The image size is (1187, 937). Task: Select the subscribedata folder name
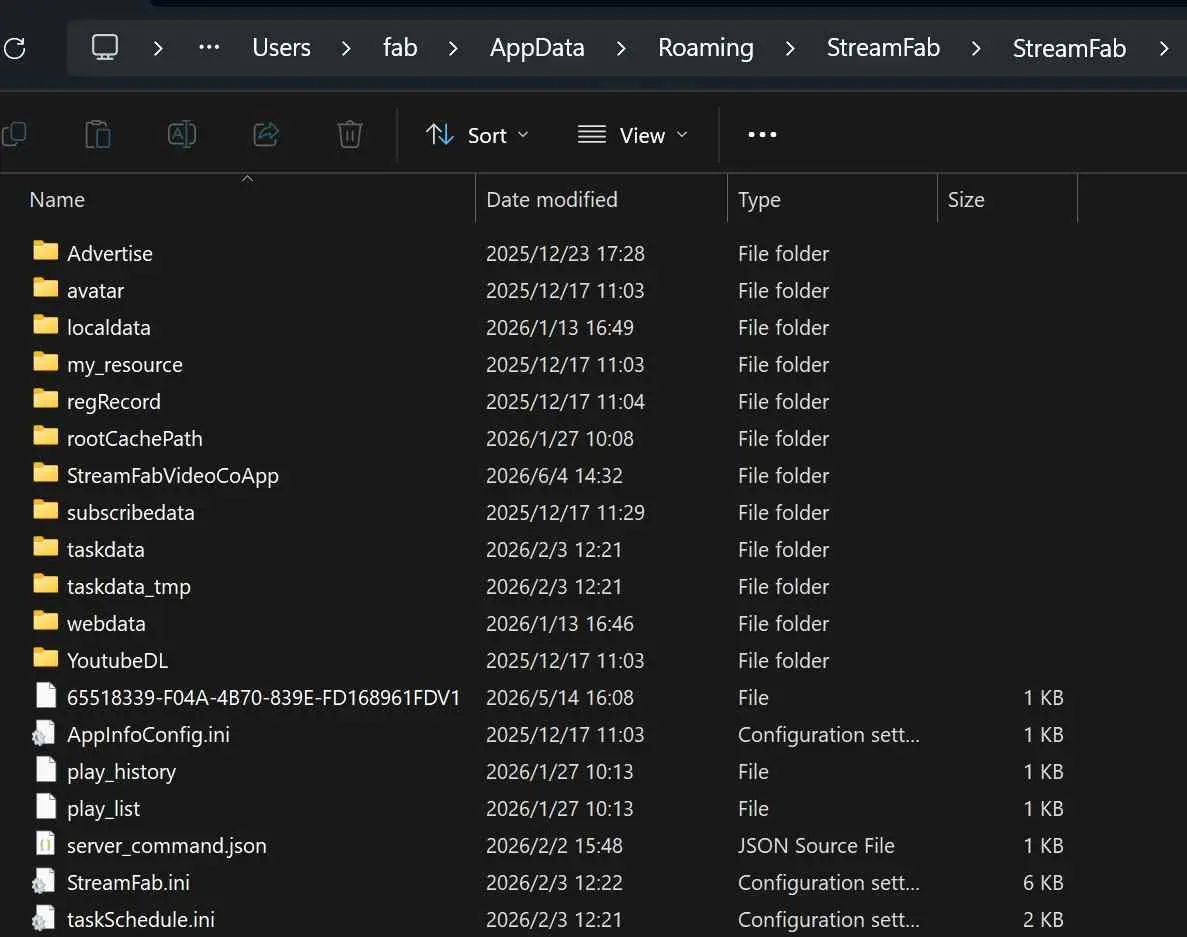coord(130,512)
